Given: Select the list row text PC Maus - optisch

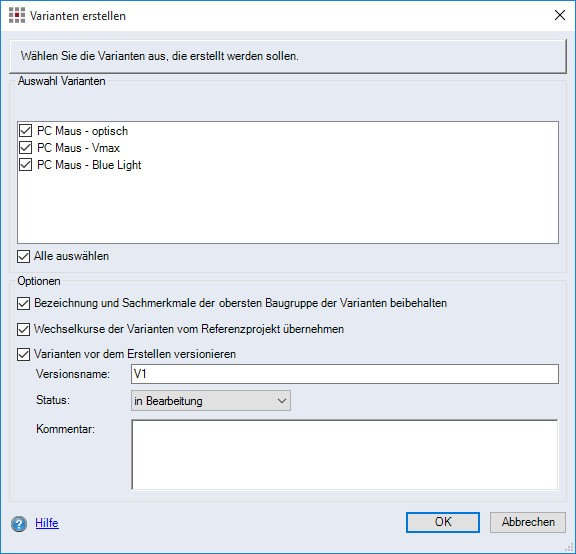Looking at the screenshot, I should coord(83,131).
